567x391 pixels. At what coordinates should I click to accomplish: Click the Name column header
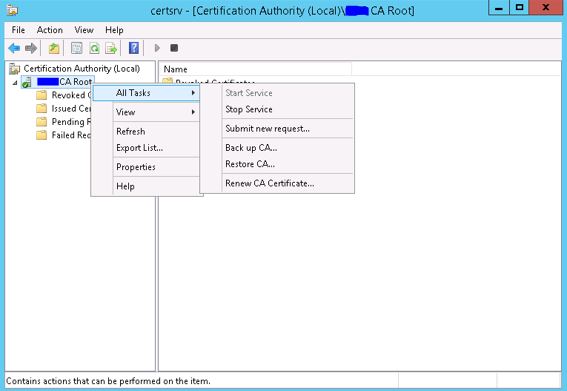tap(255, 69)
